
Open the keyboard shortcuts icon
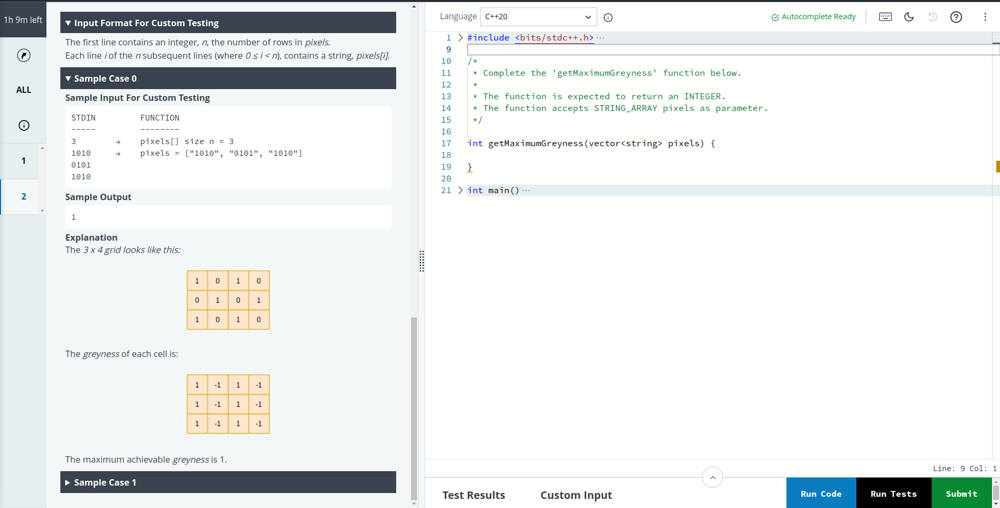coord(885,17)
